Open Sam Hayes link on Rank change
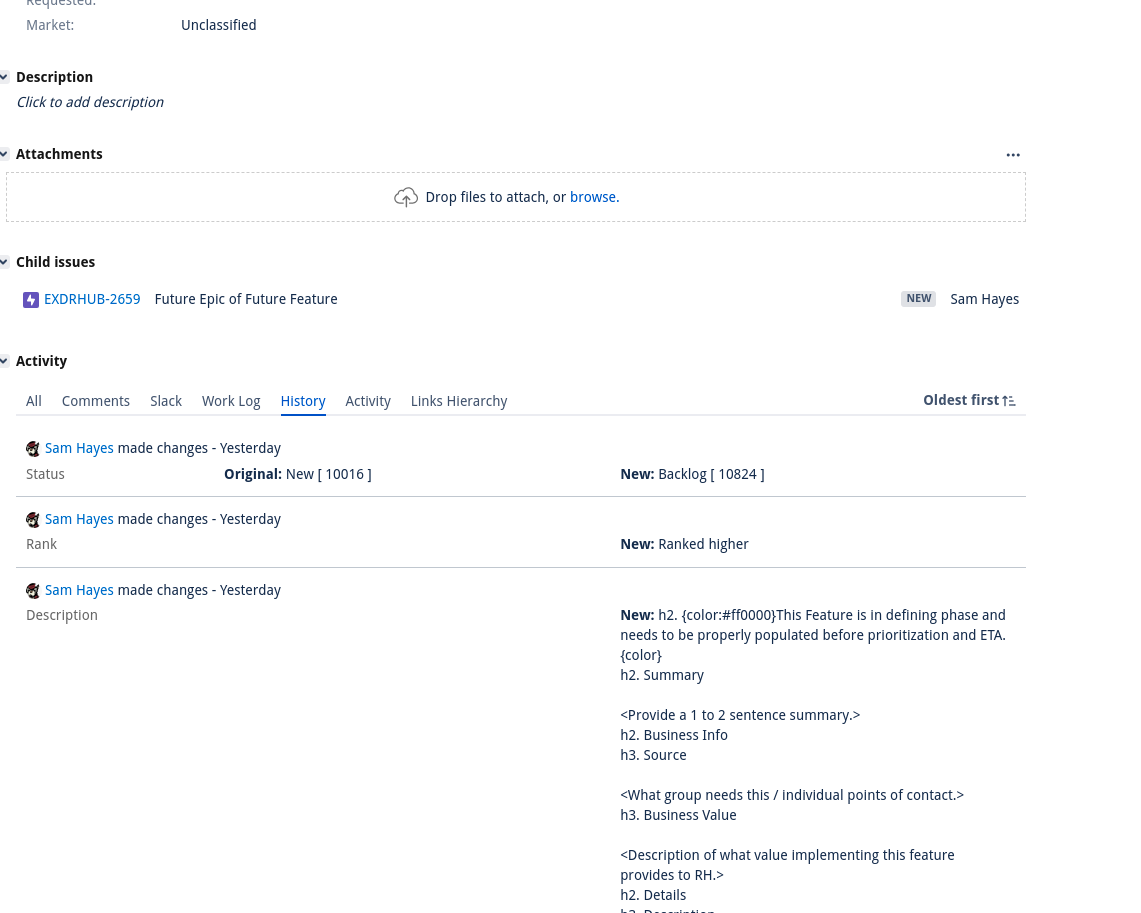 (x=79, y=519)
